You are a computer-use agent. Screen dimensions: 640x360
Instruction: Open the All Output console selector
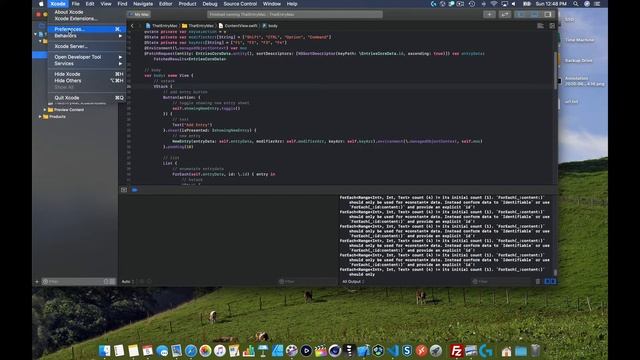[353, 282]
